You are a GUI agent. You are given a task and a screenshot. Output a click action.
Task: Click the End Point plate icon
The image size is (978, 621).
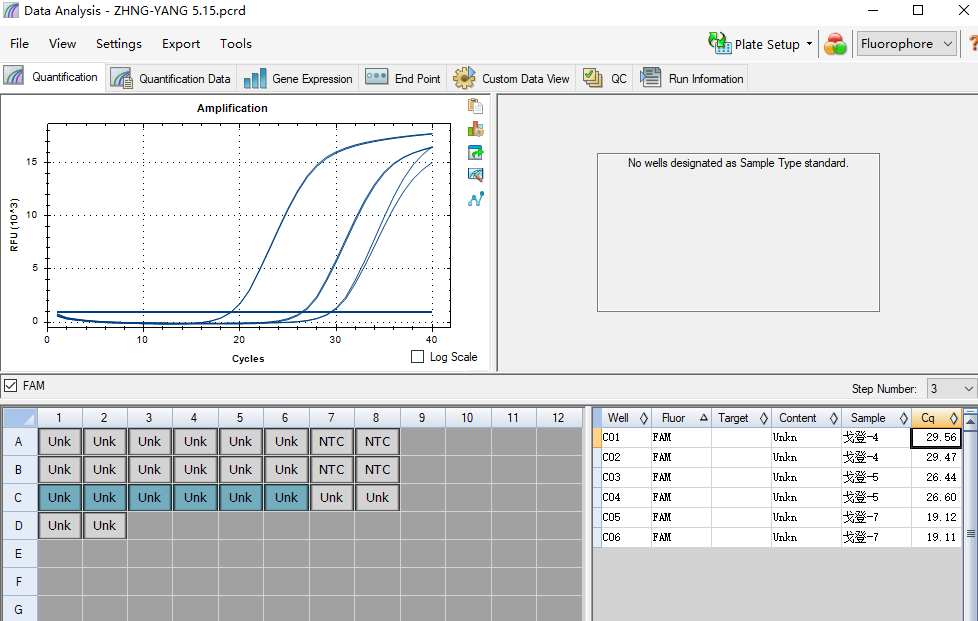coord(376,77)
